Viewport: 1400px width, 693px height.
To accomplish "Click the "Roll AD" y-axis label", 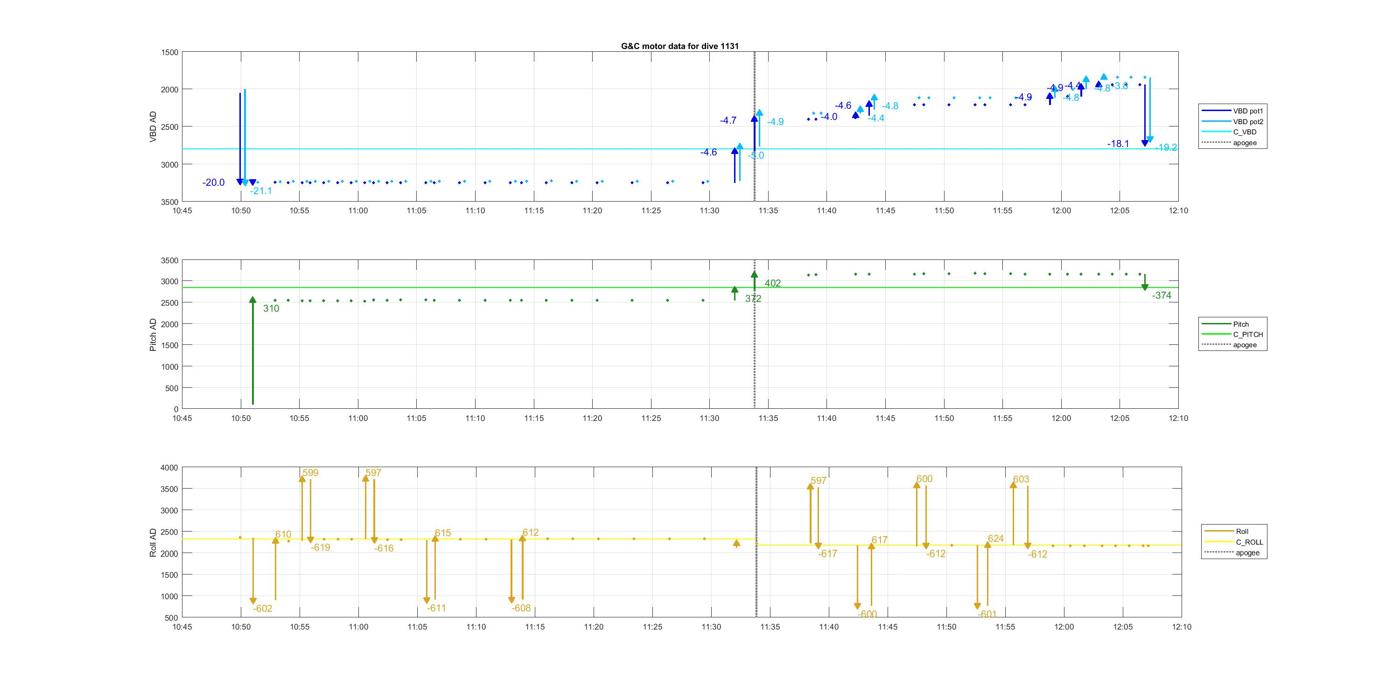I will click(153, 542).
